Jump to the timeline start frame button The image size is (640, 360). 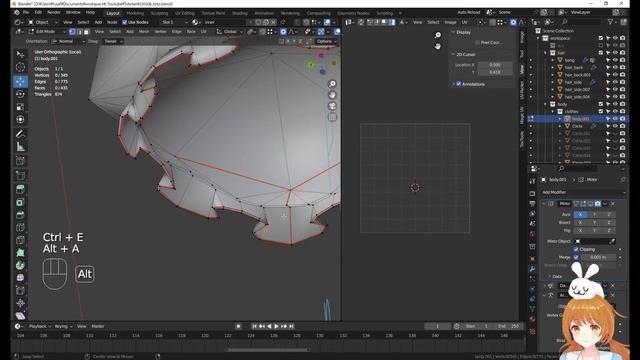click(x=254, y=327)
